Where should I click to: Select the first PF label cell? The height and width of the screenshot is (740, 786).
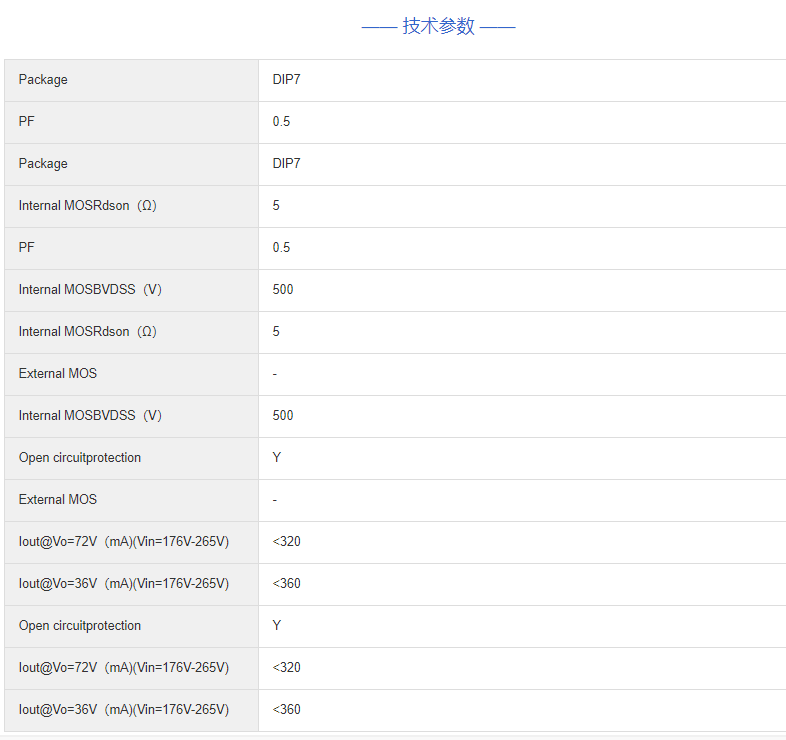(x=27, y=122)
